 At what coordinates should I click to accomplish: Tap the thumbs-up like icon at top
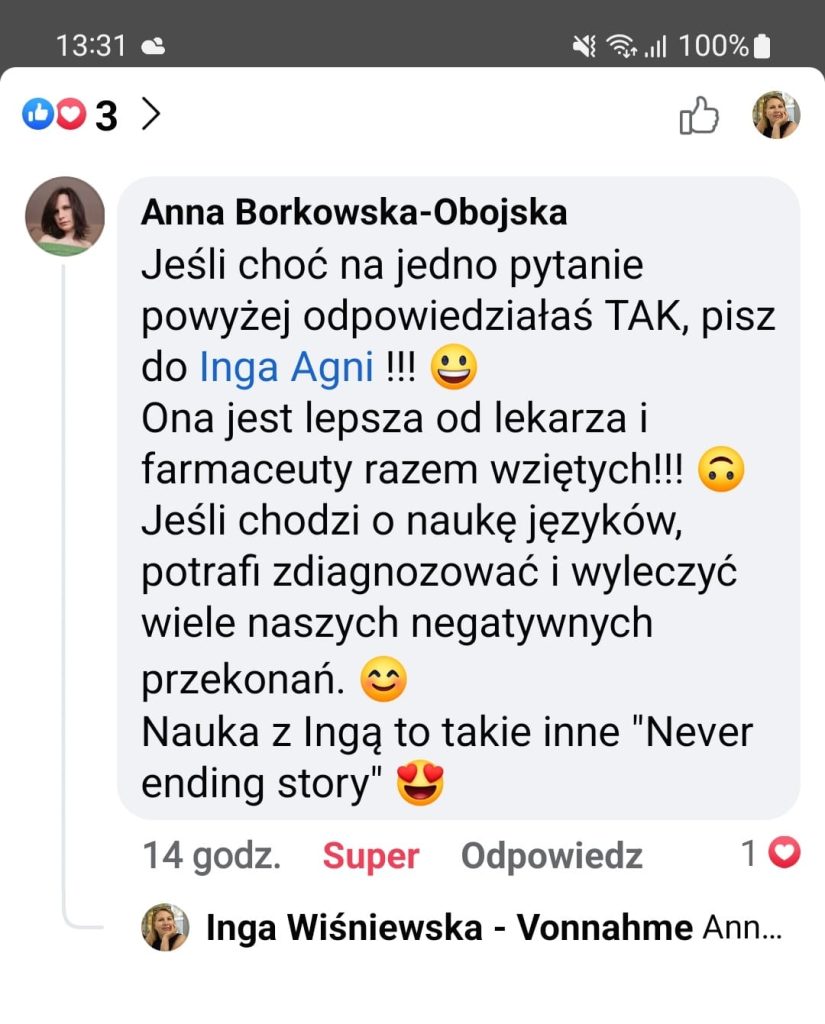coord(699,116)
